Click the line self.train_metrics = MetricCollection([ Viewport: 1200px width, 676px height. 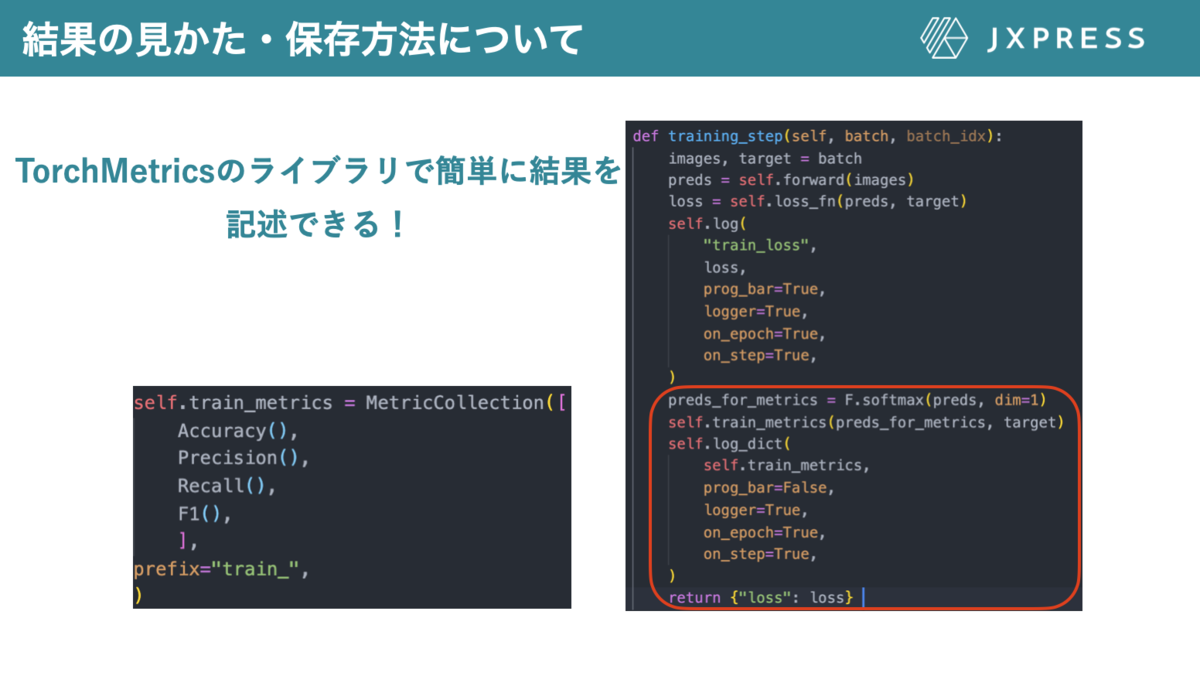[x=350, y=403]
